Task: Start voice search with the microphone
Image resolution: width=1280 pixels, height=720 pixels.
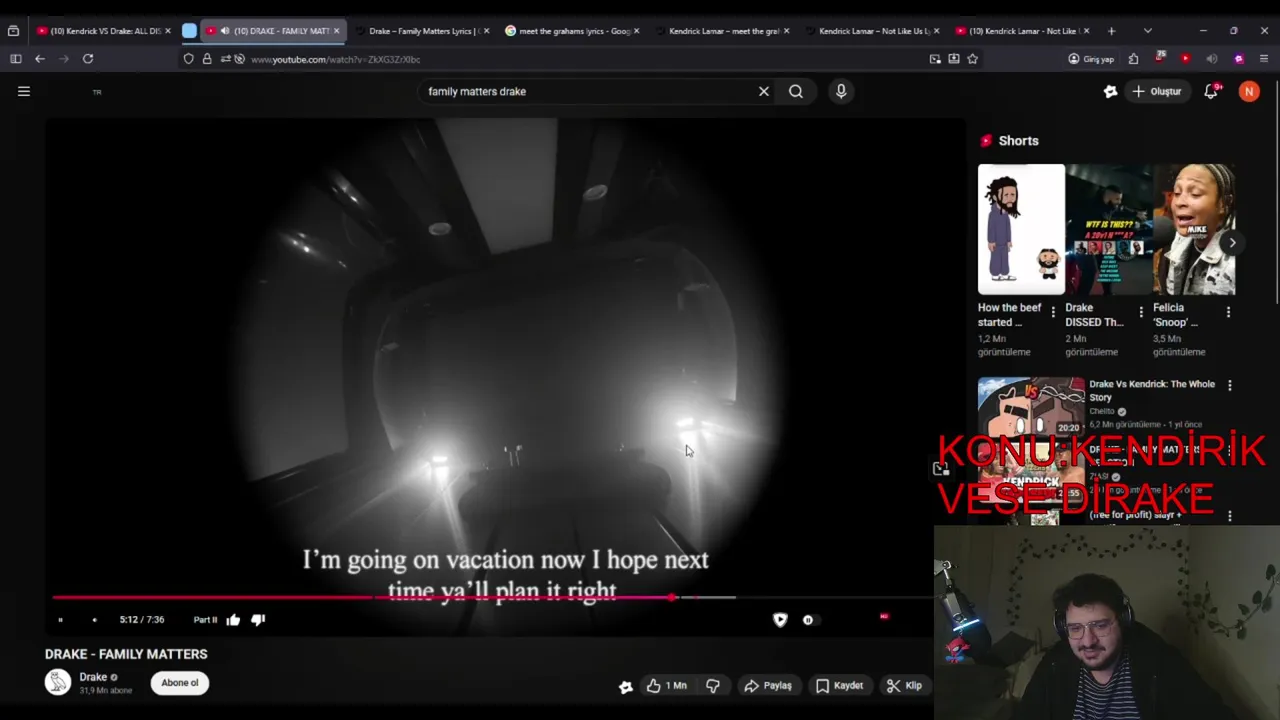Action: pyautogui.click(x=841, y=91)
